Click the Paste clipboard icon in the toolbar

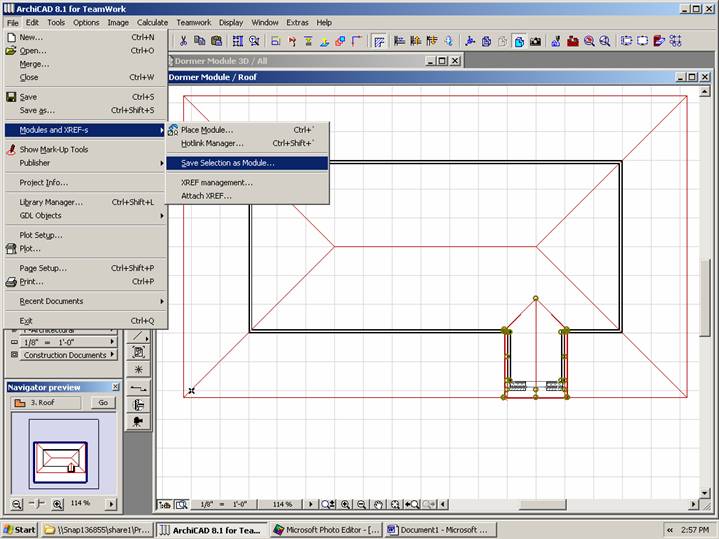(216, 41)
